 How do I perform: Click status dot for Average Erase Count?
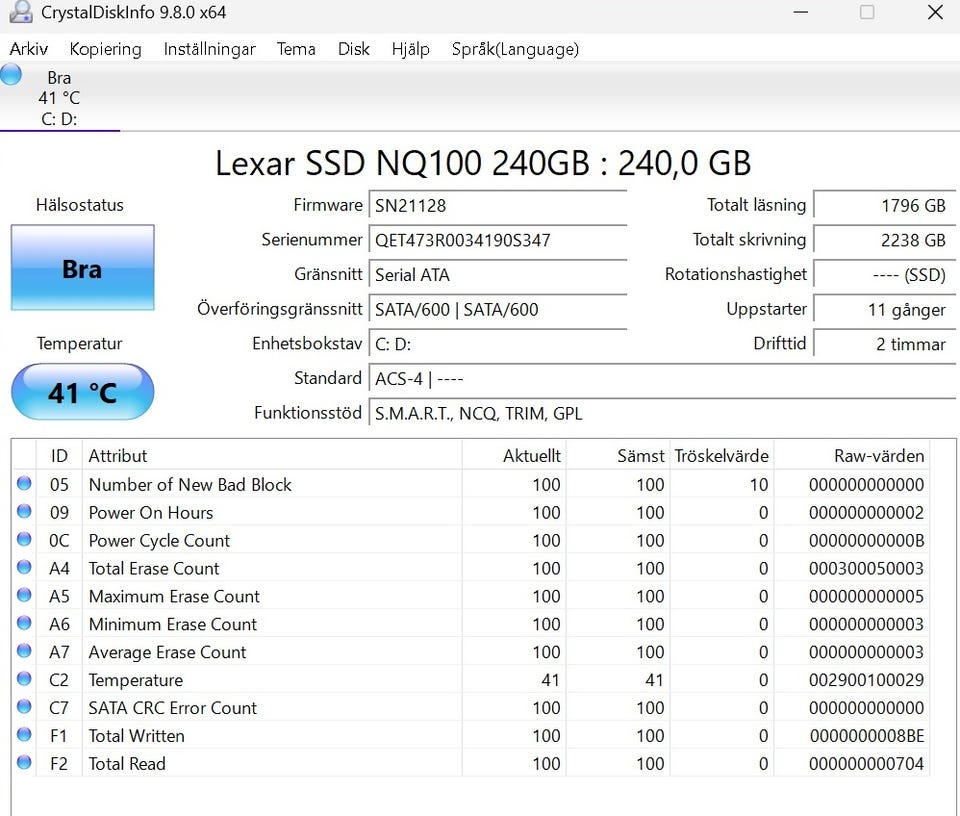point(24,651)
